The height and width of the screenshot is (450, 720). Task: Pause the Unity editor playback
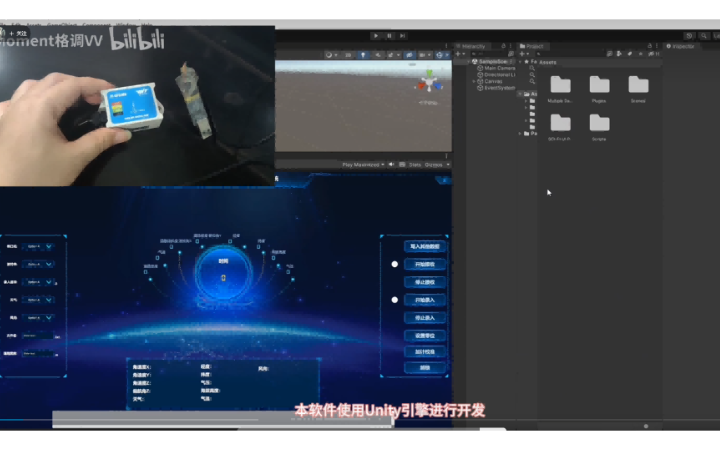[x=389, y=36]
